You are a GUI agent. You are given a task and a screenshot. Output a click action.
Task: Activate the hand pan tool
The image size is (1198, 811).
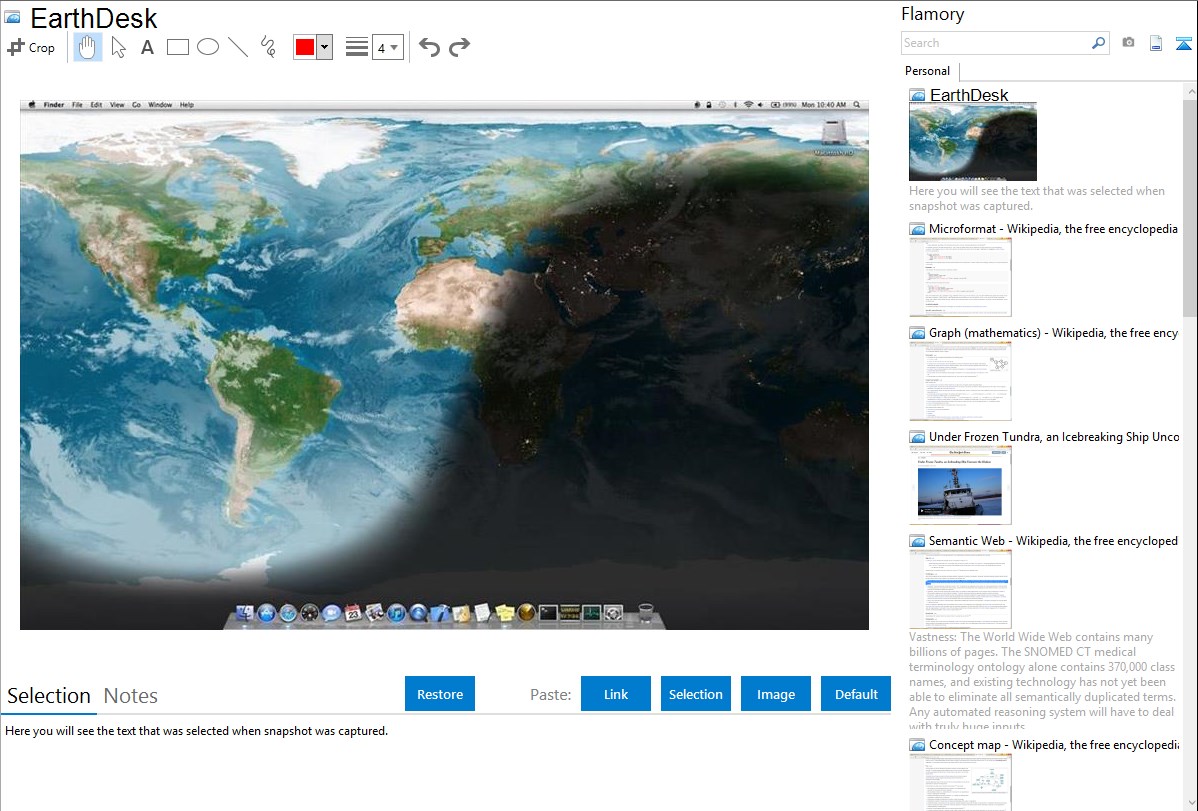(88, 47)
